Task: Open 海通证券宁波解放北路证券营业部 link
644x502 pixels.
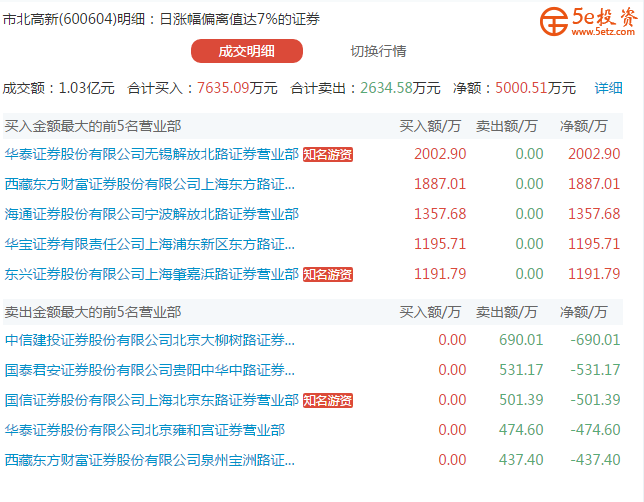Action: [152, 214]
